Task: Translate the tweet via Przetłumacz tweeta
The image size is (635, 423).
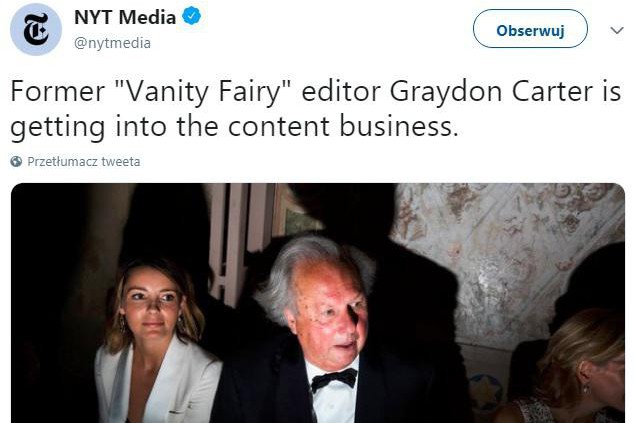Action: tap(83, 162)
